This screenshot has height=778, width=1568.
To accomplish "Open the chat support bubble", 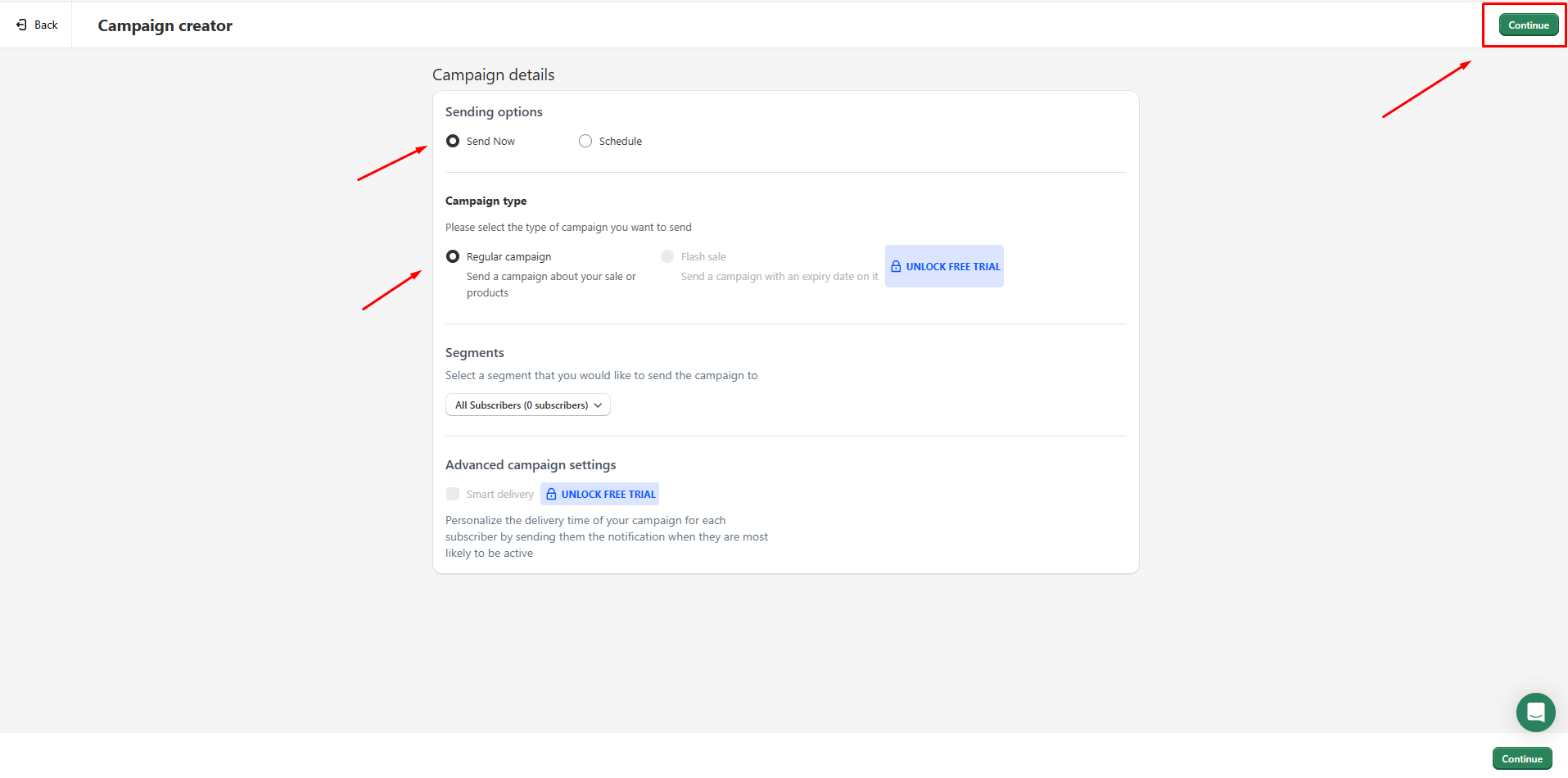I will (1535, 712).
